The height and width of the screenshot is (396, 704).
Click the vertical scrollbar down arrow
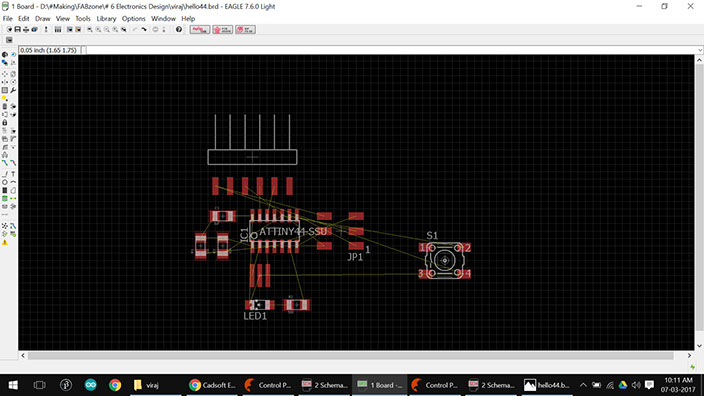point(699,346)
